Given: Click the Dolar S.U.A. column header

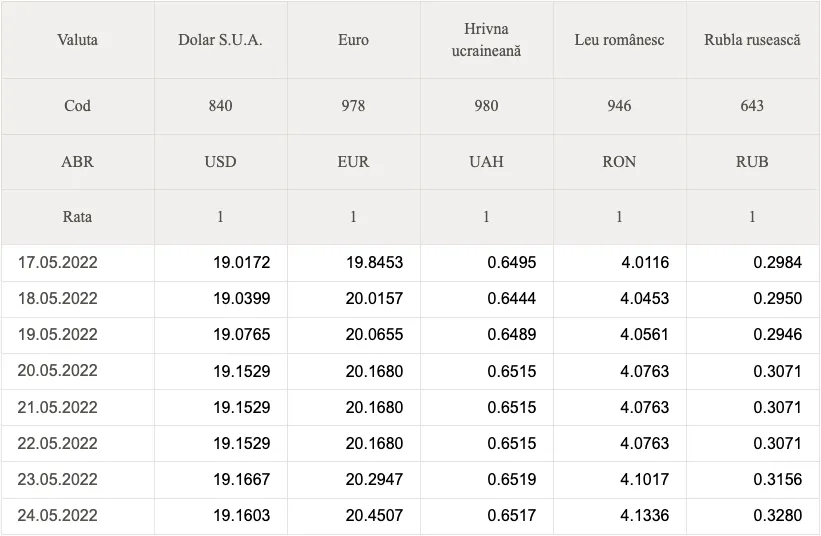Looking at the screenshot, I should (220, 40).
